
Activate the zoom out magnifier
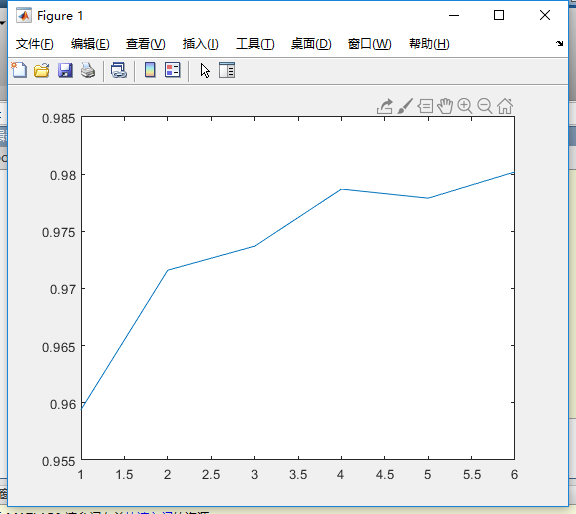[485, 106]
